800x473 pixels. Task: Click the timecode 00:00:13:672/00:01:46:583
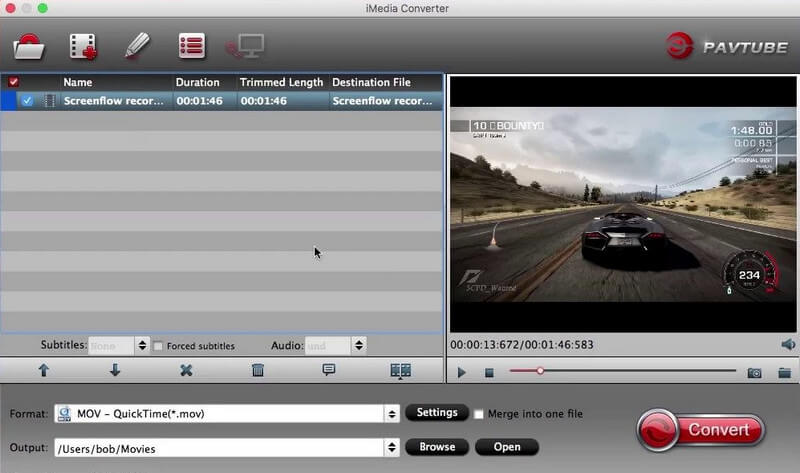pyautogui.click(x=522, y=345)
